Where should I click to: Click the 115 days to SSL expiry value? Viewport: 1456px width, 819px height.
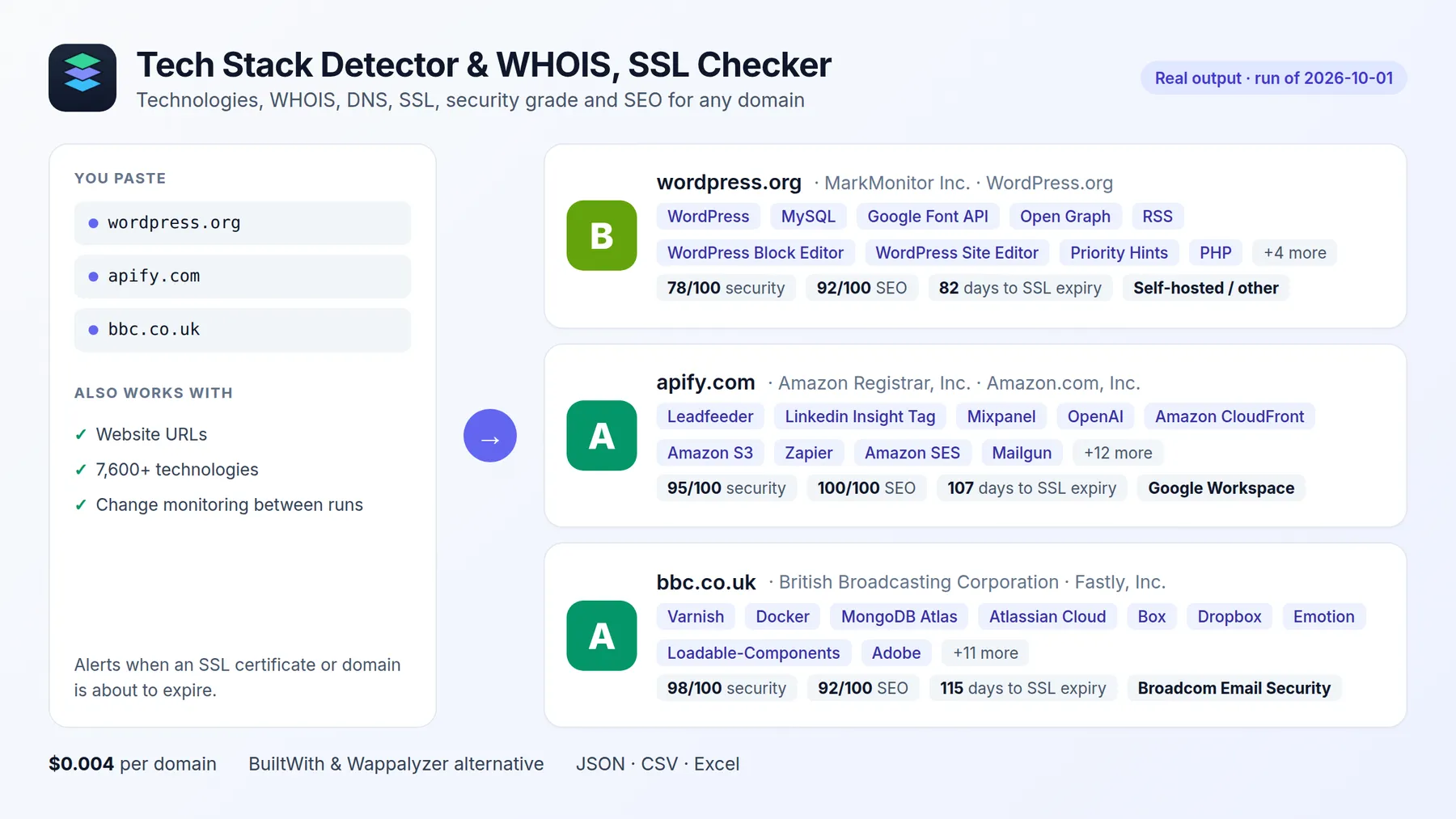(1023, 688)
